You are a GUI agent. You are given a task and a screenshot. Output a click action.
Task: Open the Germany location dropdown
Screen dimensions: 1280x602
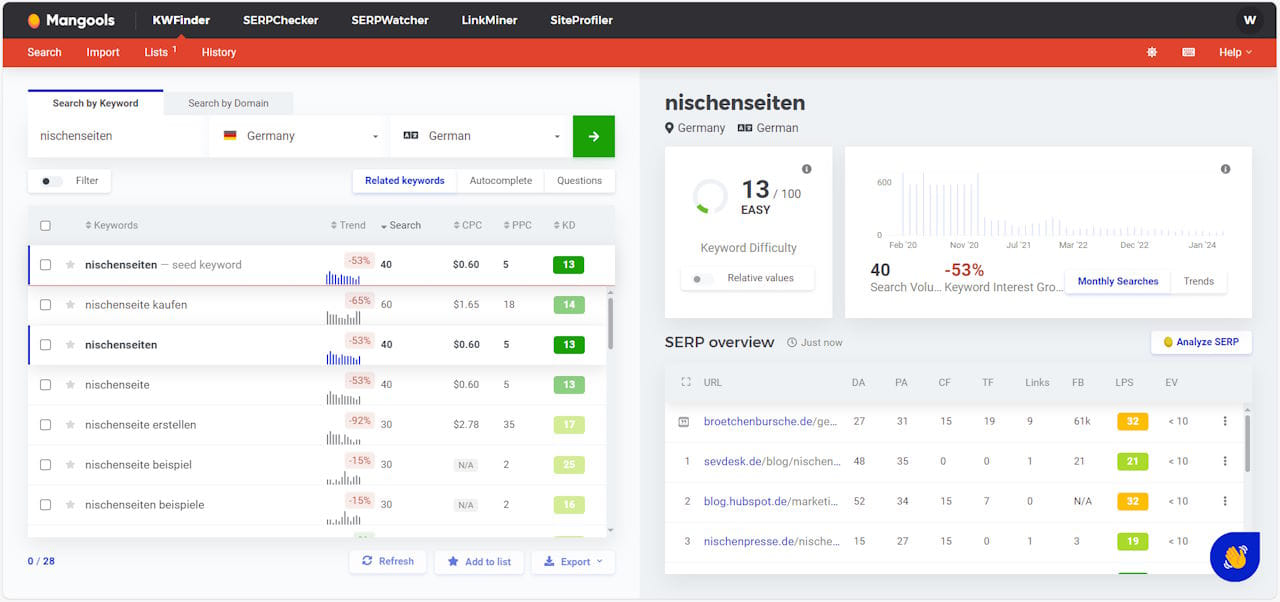(301, 136)
